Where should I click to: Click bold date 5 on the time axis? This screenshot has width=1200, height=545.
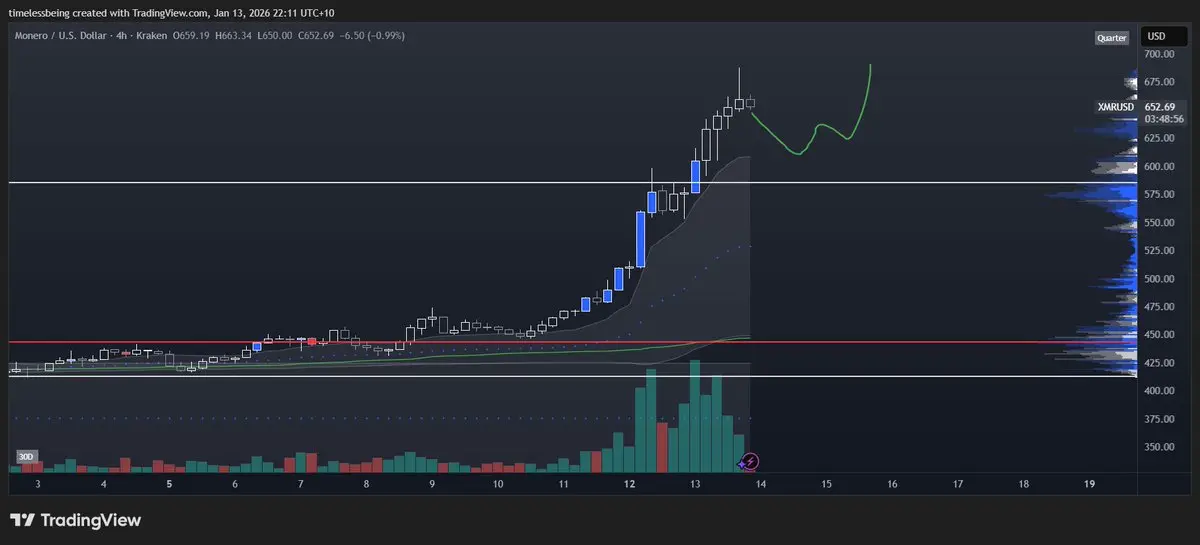tap(169, 483)
